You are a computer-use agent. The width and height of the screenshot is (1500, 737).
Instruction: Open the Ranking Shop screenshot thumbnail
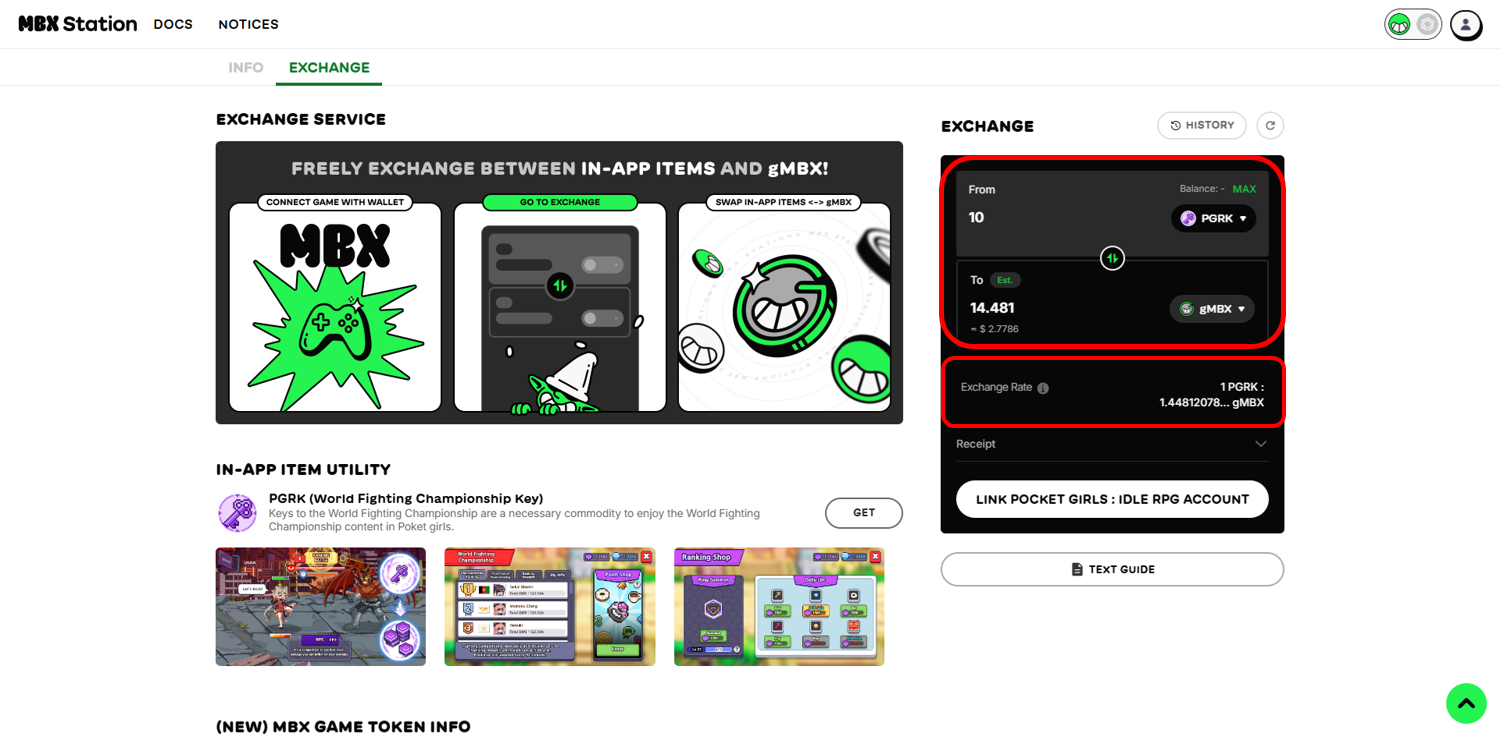(779, 607)
